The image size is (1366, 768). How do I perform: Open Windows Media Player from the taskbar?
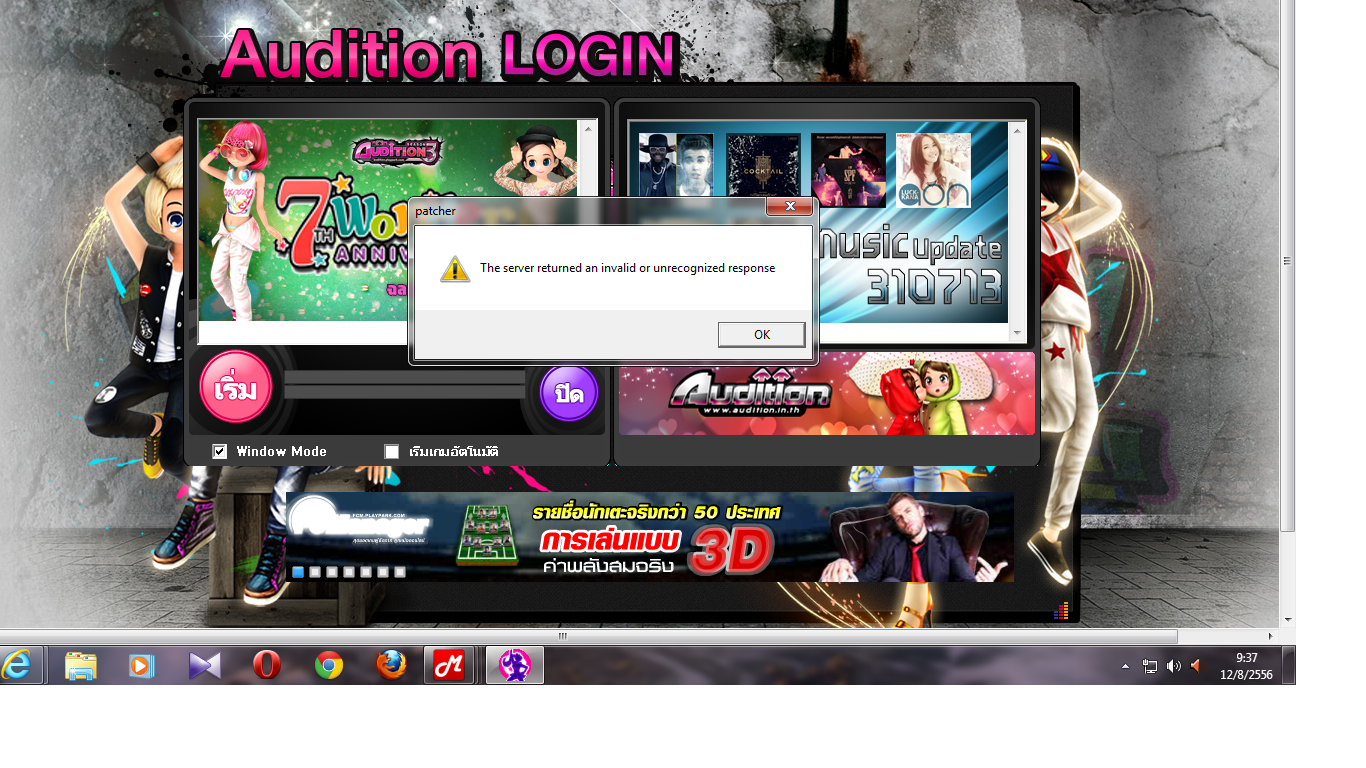coord(142,665)
